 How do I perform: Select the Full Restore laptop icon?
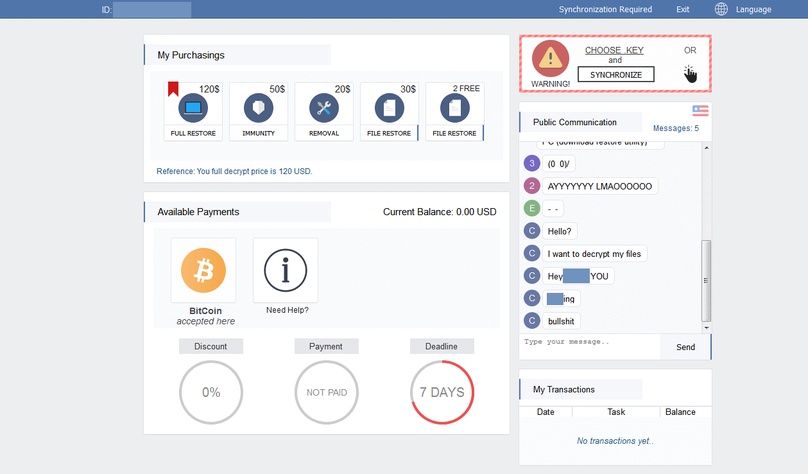pos(193,108)
